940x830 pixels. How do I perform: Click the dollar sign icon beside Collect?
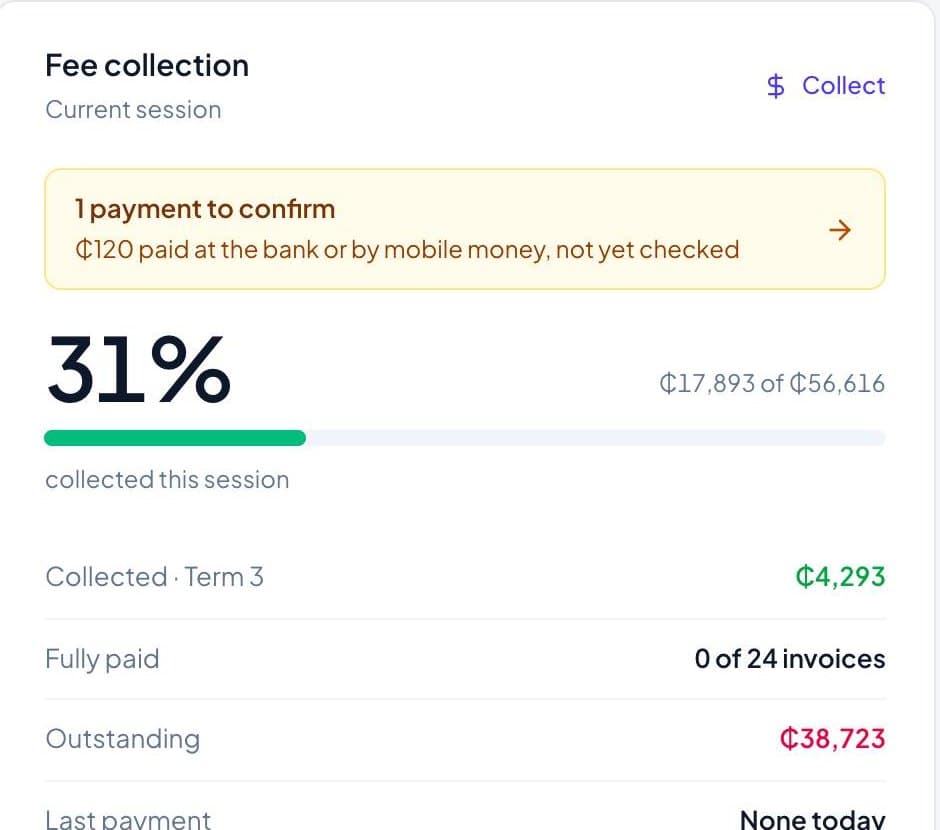tap(775, 86)
